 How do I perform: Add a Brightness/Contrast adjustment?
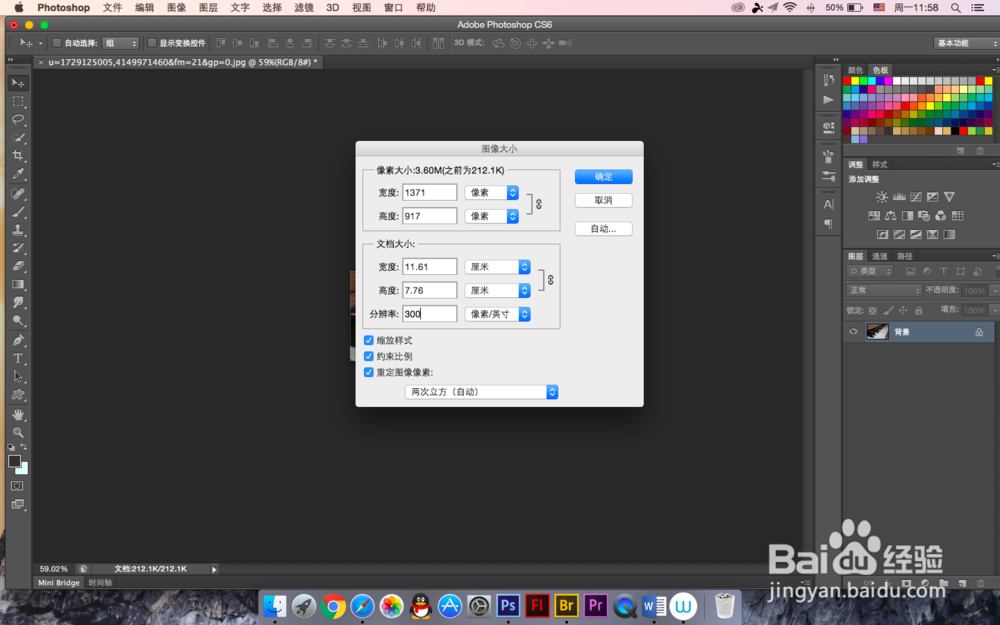click(881, 197)
